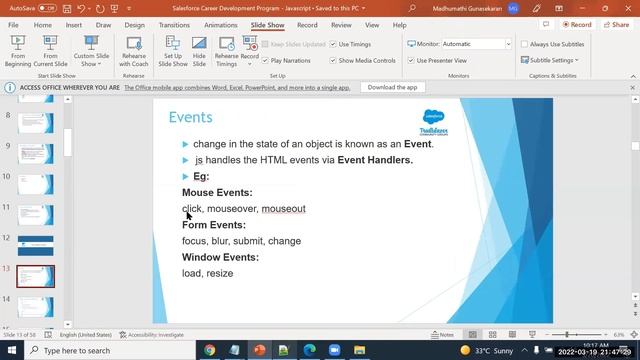Click the slide title Events
This screenshot has height=360, width=640.
(191, 117)
